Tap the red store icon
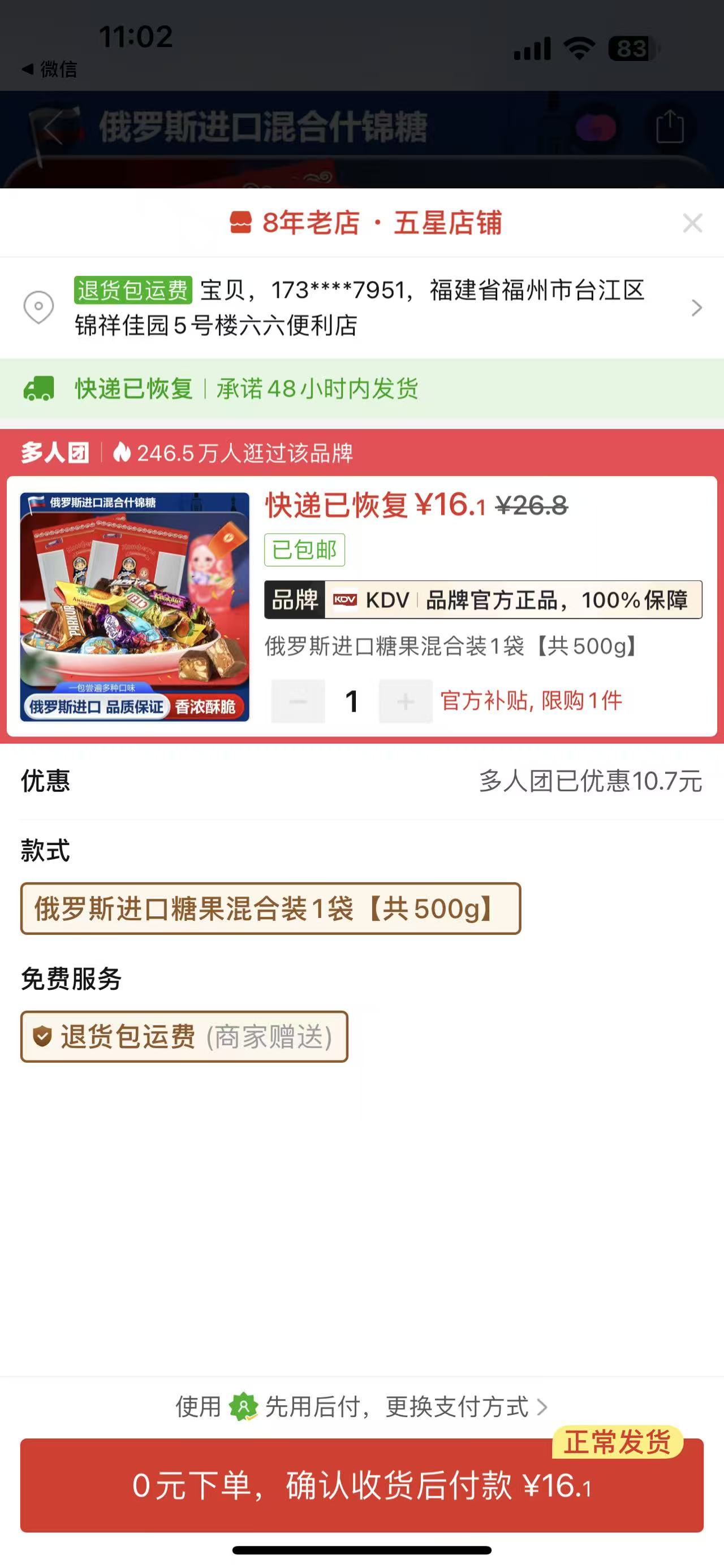The width and height of the screenshot is (724, 1568). [240, 223]
